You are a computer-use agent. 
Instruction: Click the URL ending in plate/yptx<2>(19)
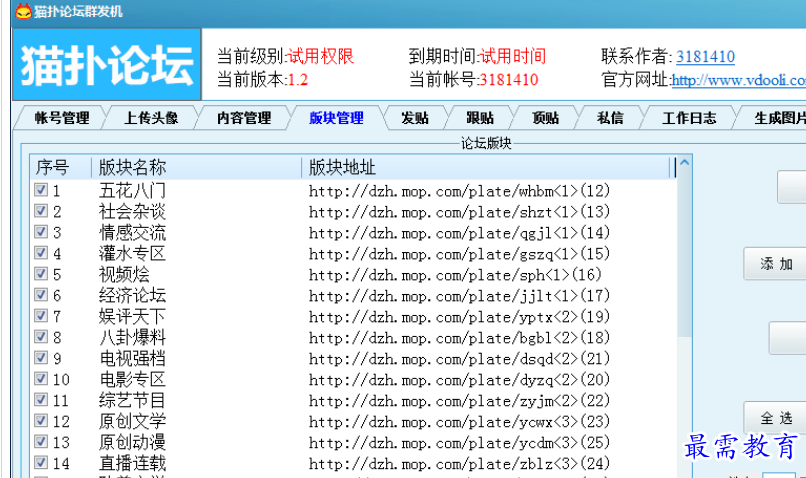pos(459,317)
